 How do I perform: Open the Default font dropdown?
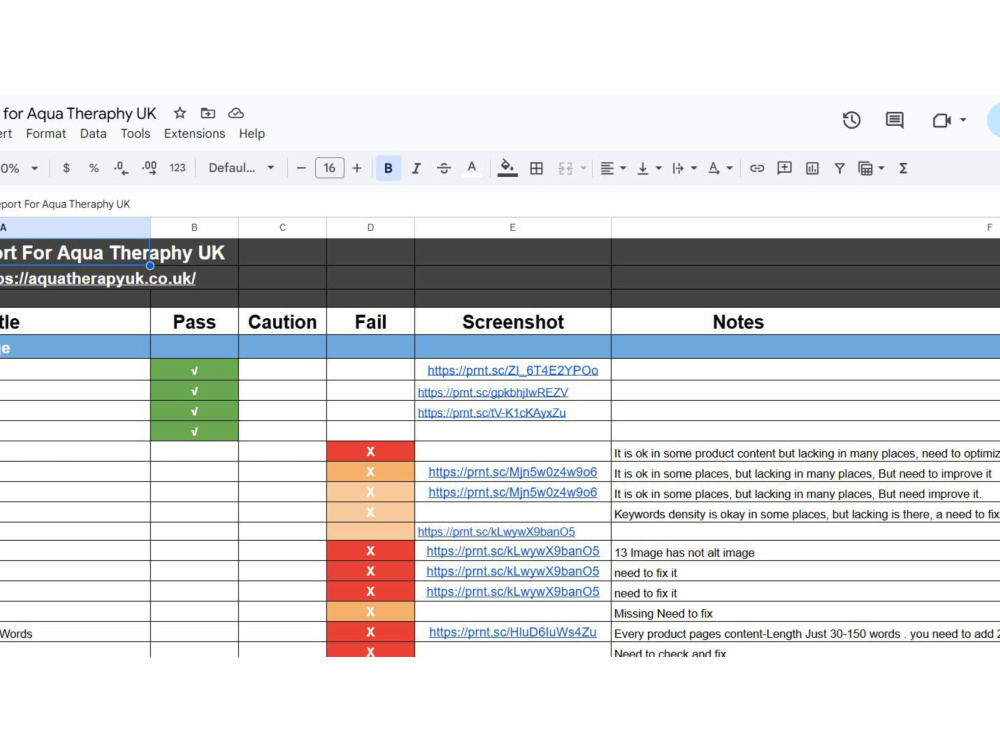tap(241, 168)
